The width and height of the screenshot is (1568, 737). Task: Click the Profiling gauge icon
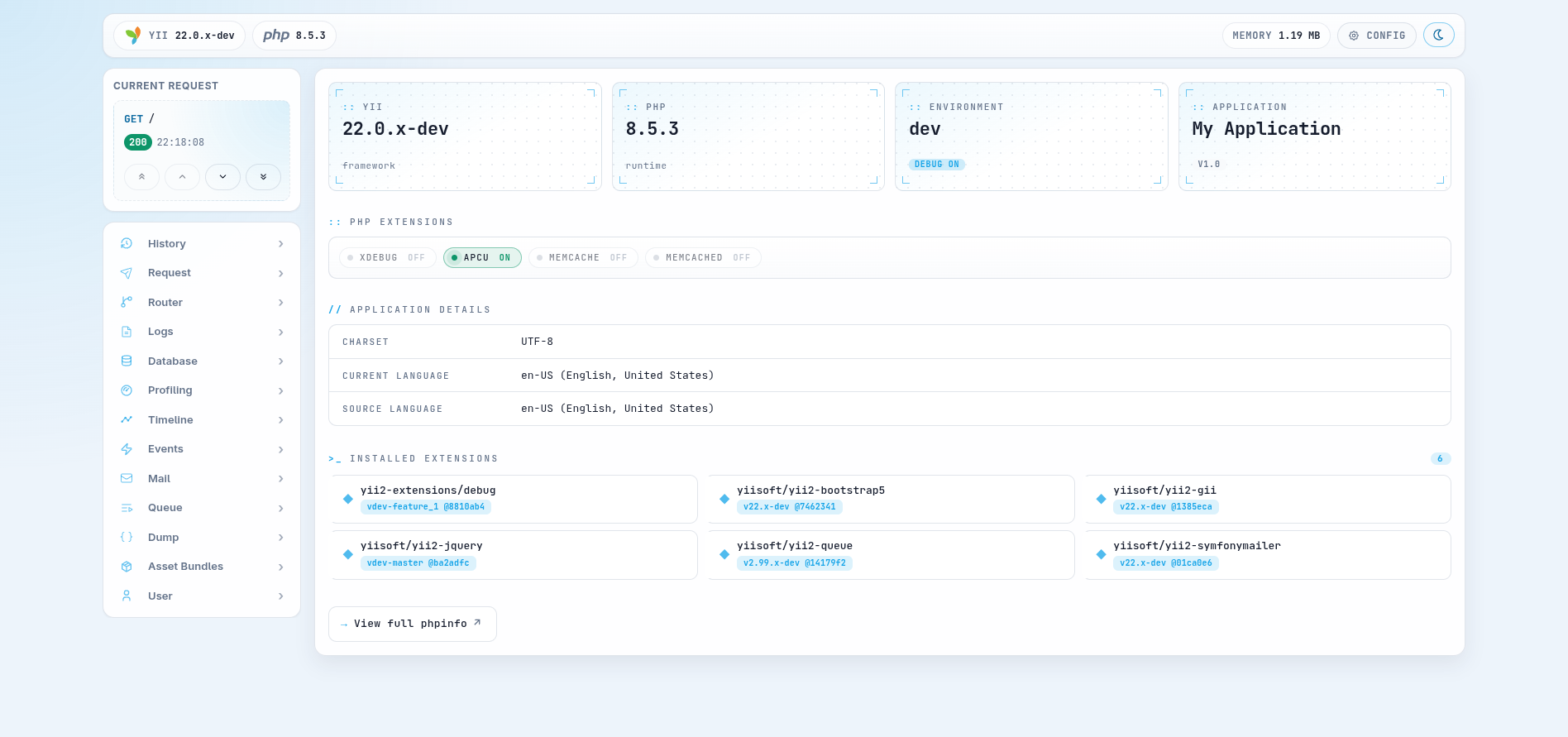[x=127, y=390]
